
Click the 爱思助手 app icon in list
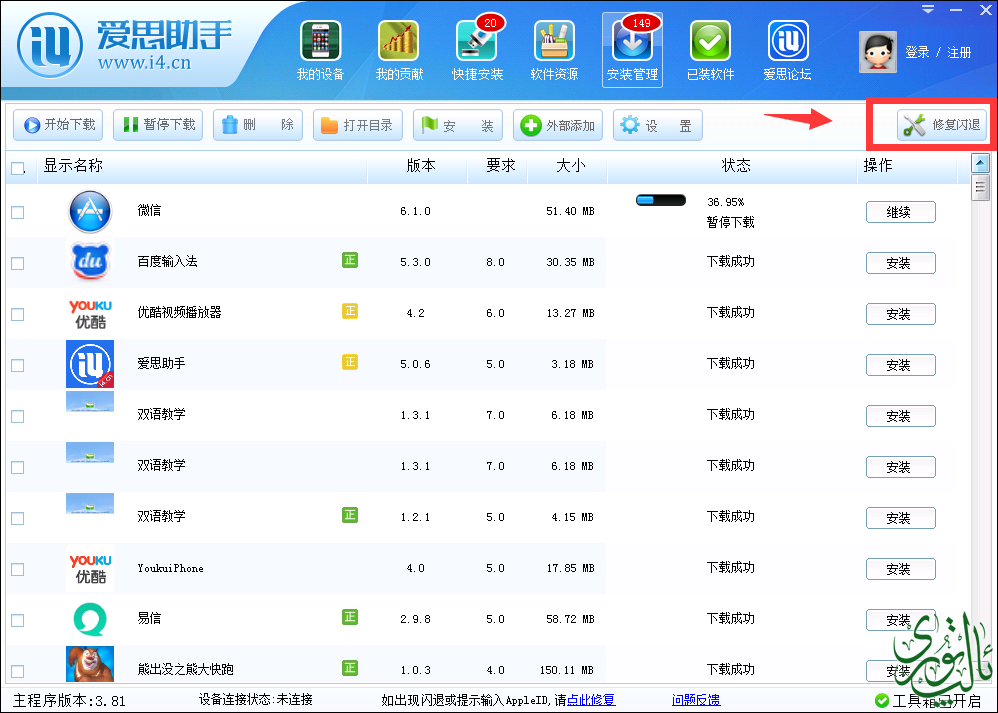click(x=90, y=364)
